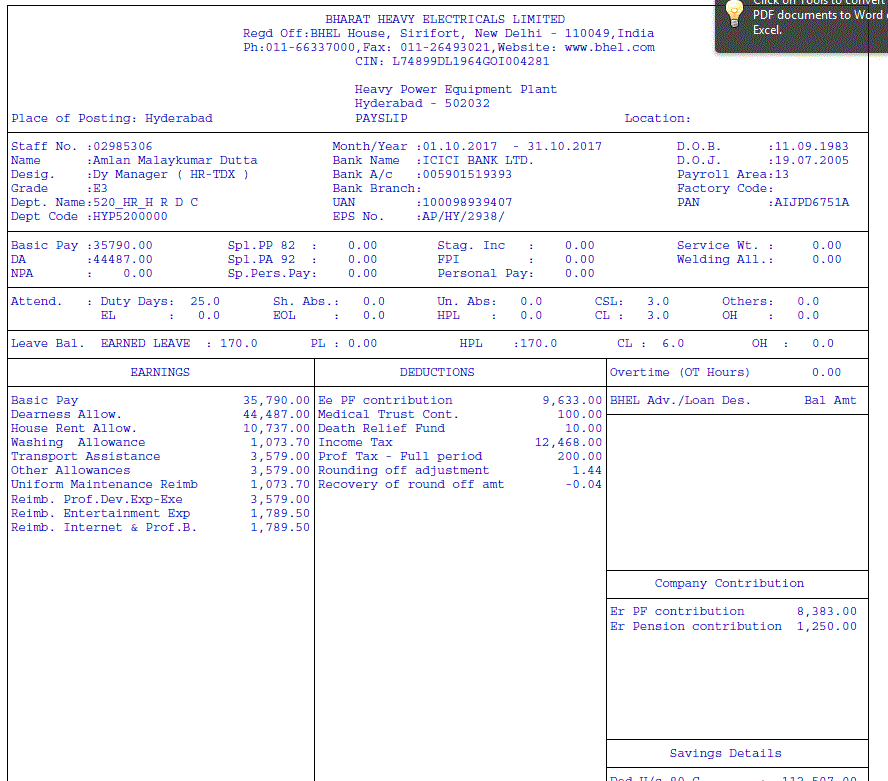Click UAN number 100098939407
Screen dimensions: 888x781
coord(467,203)
